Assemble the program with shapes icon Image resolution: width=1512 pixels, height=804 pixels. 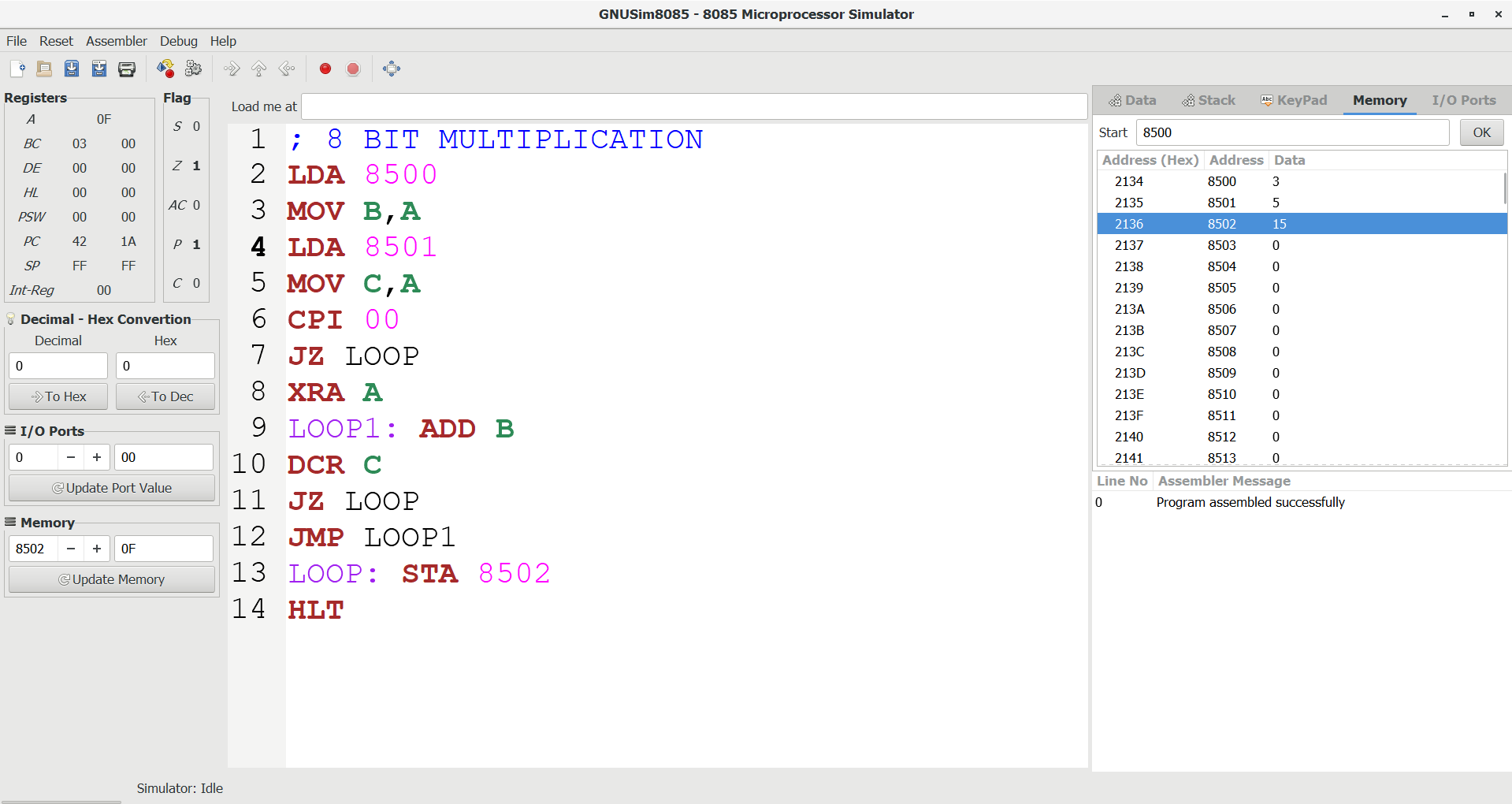coord(165,69)
